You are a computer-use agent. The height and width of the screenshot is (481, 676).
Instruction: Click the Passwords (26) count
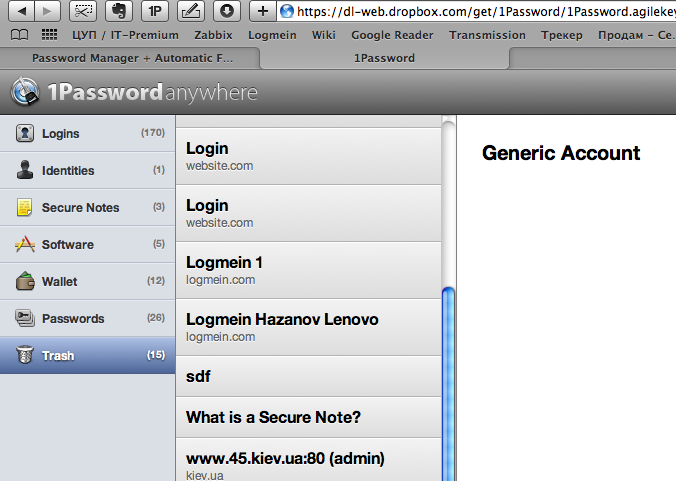(156, 318)
